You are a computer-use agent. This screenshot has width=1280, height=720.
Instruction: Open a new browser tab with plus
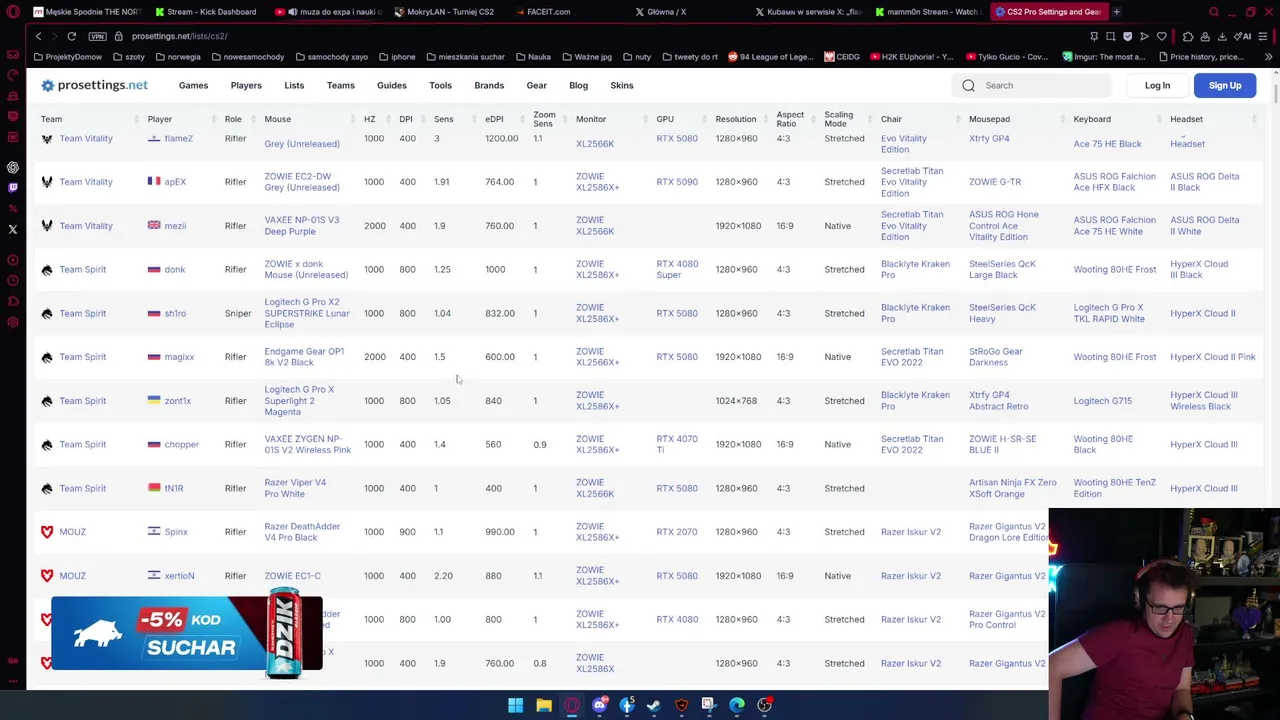1116,12
